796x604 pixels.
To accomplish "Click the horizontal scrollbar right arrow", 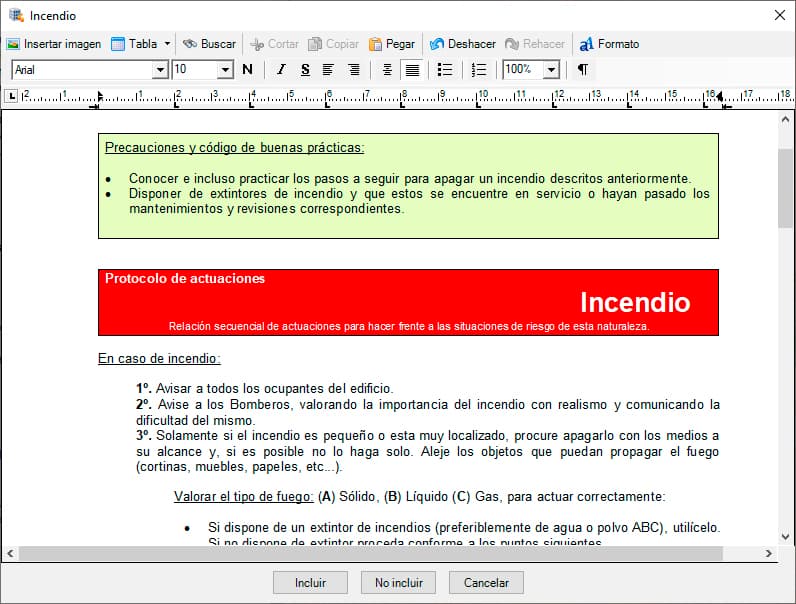I will [x=769, y=553].
